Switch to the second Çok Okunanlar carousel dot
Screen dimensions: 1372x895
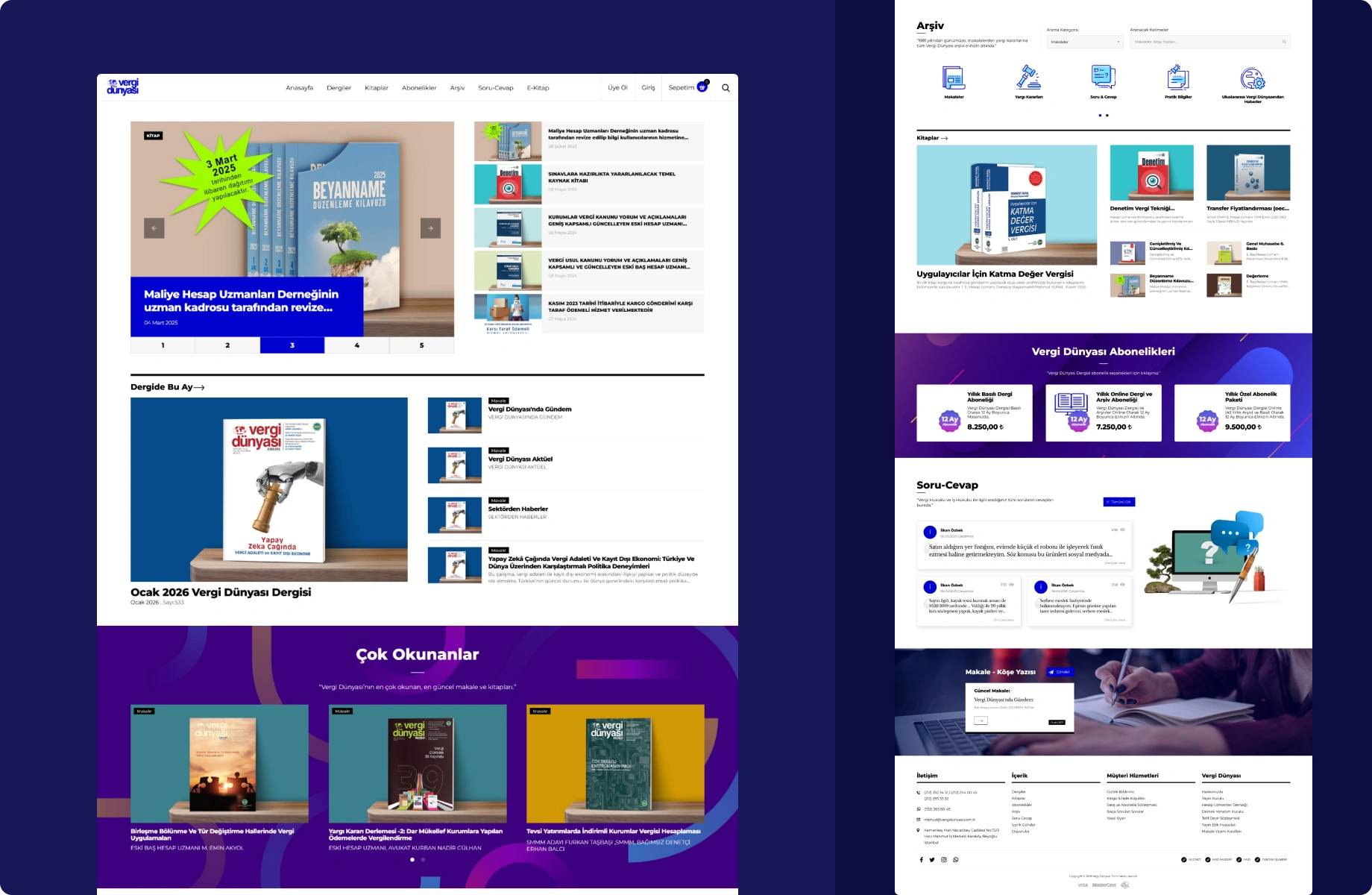point(424,860)
